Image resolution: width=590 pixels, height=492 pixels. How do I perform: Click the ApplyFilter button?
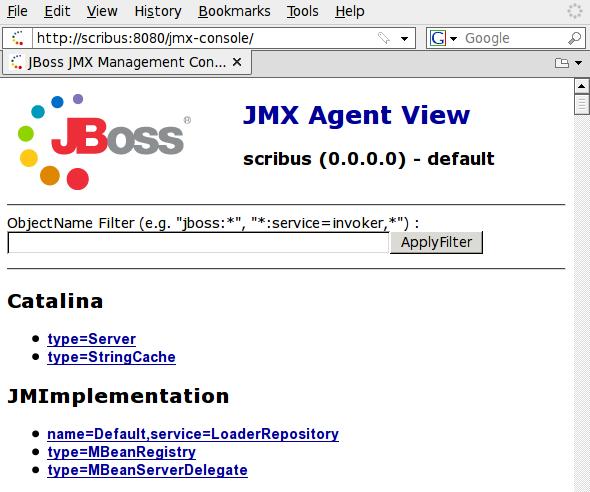pyautogui.click(x=436, y=242)
